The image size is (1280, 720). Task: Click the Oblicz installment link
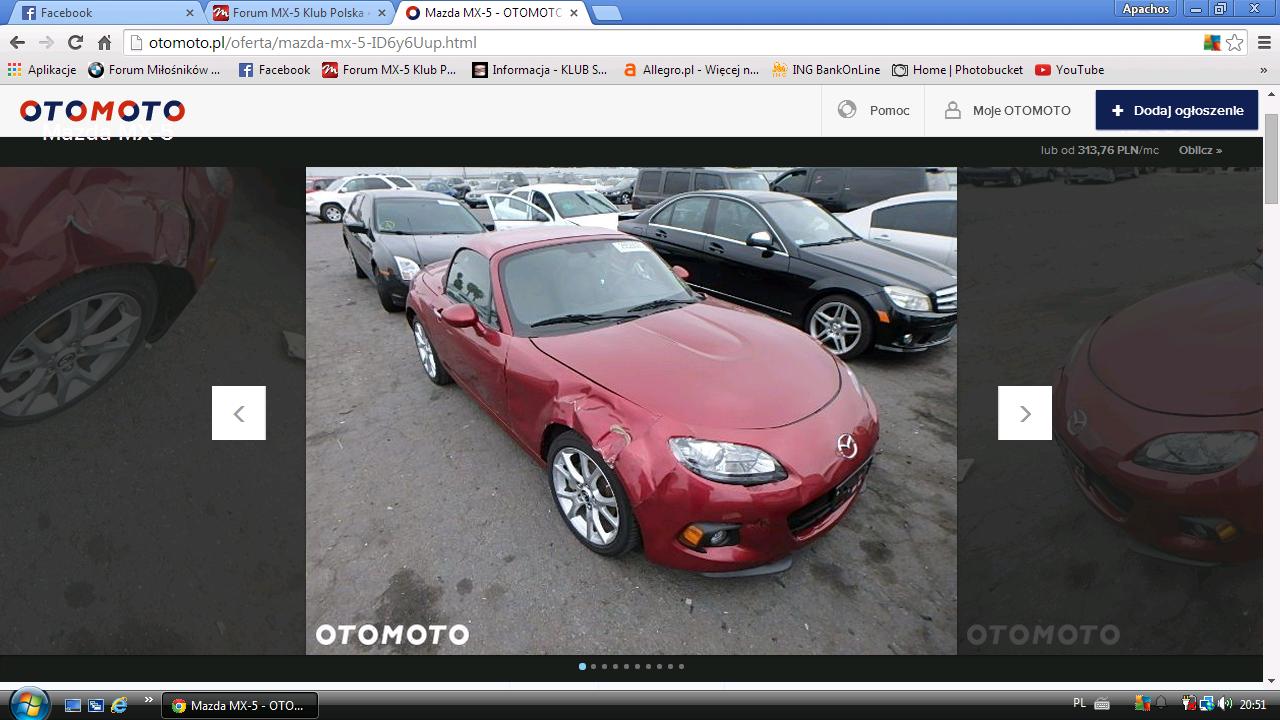(x=1200, y=150)
